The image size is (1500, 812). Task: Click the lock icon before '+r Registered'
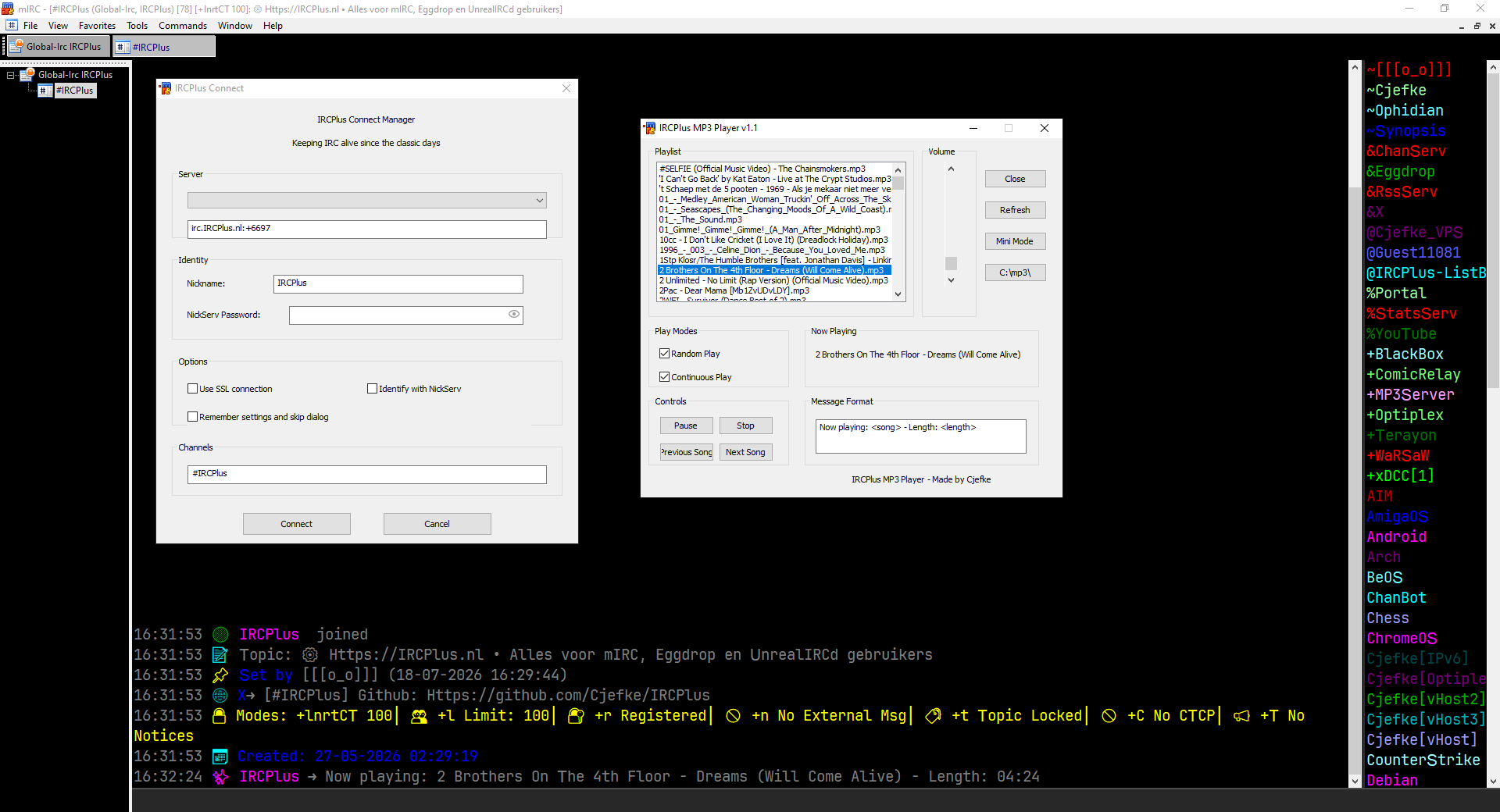(x=577, y=716)
